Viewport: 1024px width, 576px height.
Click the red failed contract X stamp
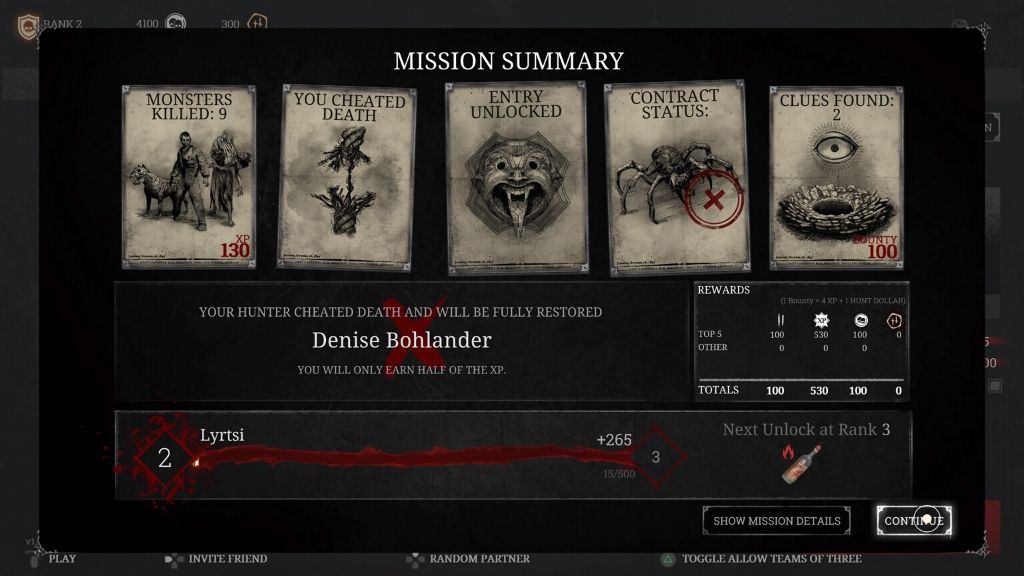[x=714, y=199]
